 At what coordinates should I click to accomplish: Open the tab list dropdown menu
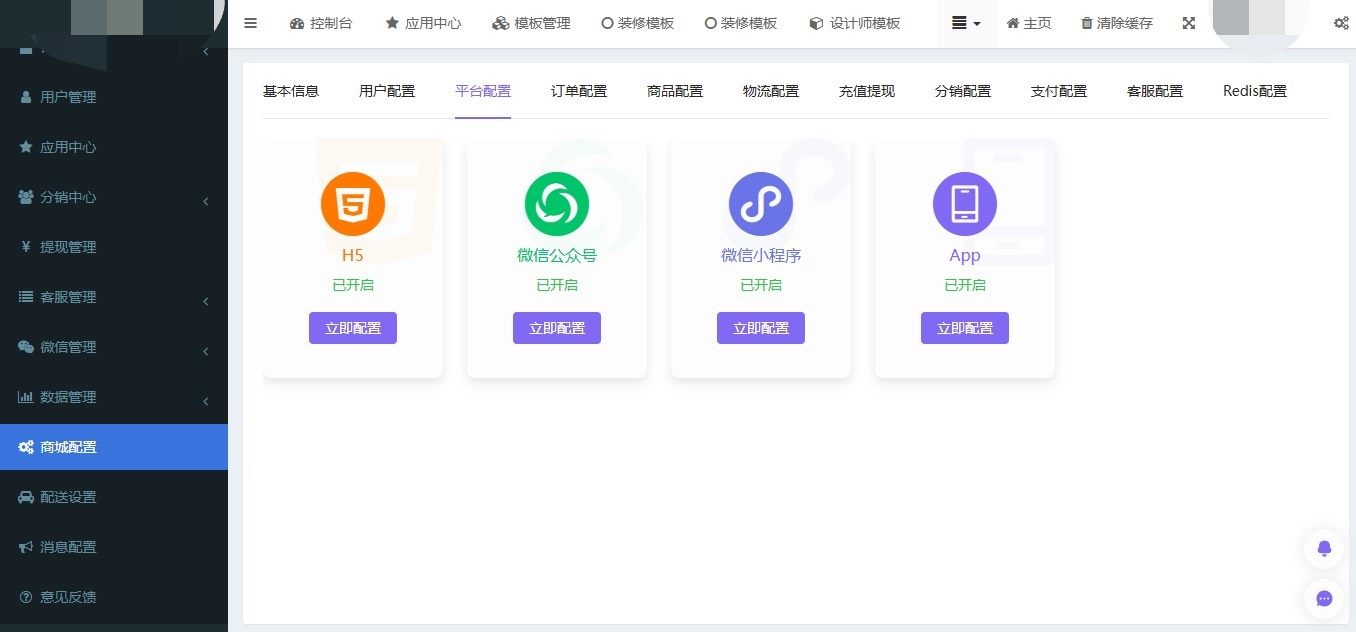point(966,23)
